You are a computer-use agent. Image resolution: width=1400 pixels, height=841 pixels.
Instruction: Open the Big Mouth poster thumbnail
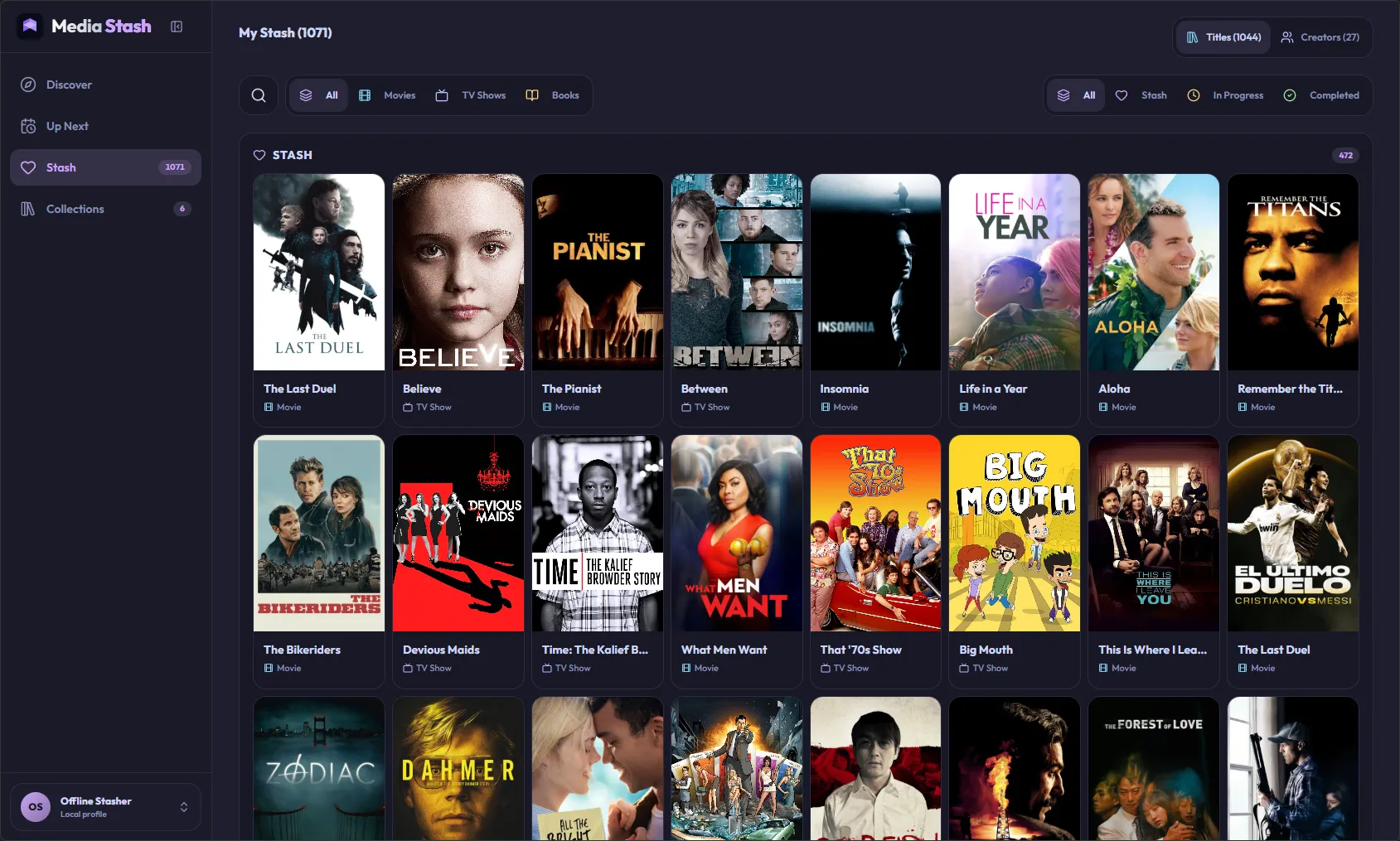[x=1015, y=534]
